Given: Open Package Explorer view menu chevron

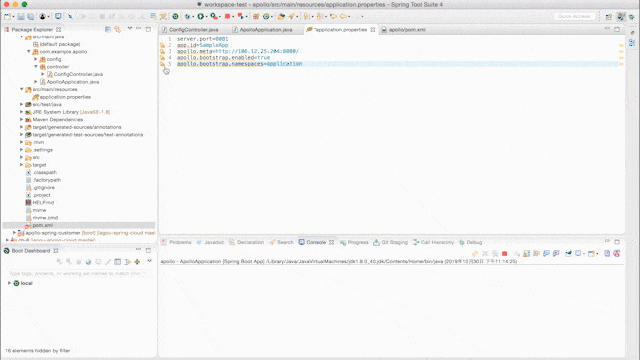Looking at the screenshot, I should 129,29.
